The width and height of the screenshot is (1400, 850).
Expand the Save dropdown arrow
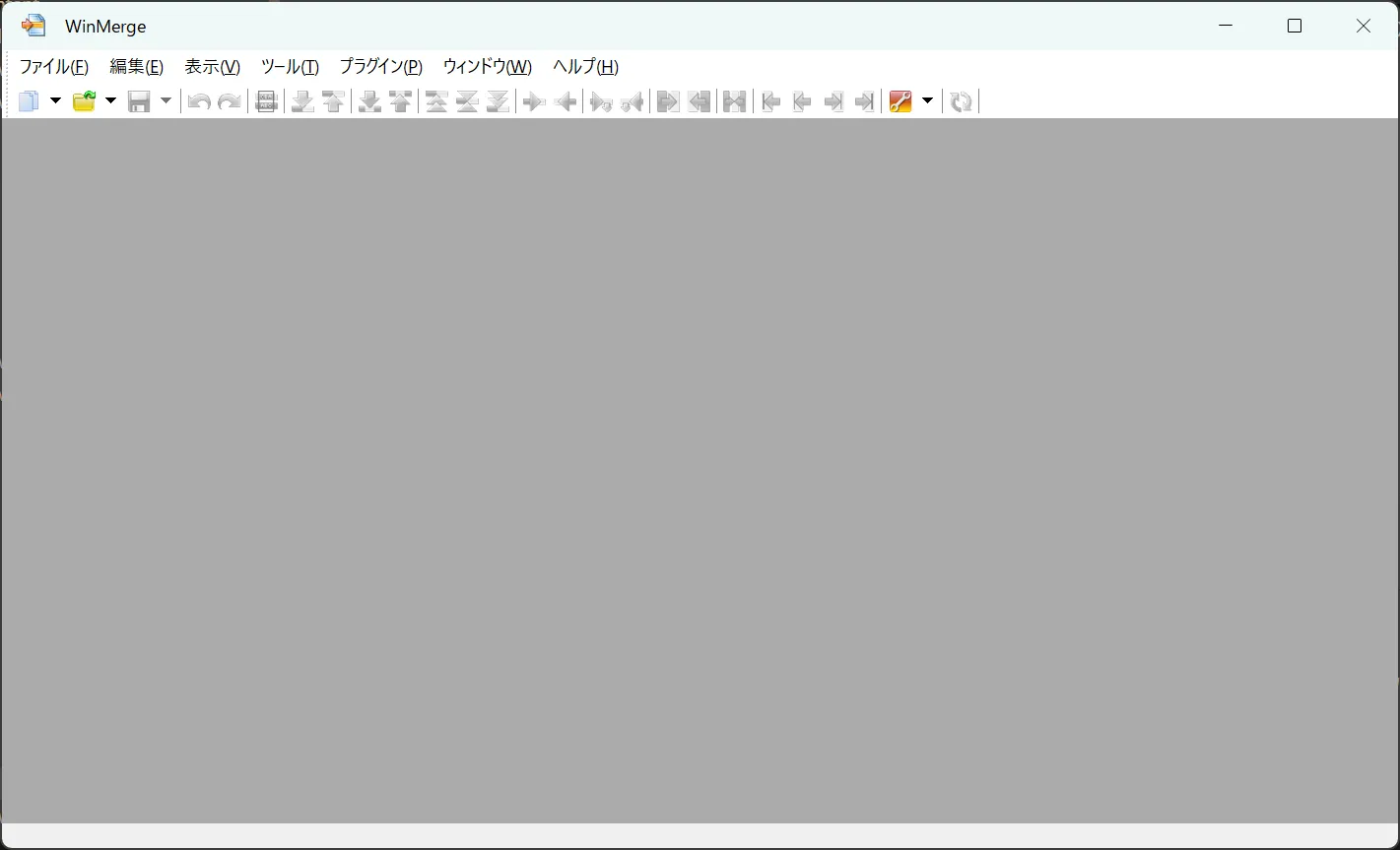coord(165,100)
